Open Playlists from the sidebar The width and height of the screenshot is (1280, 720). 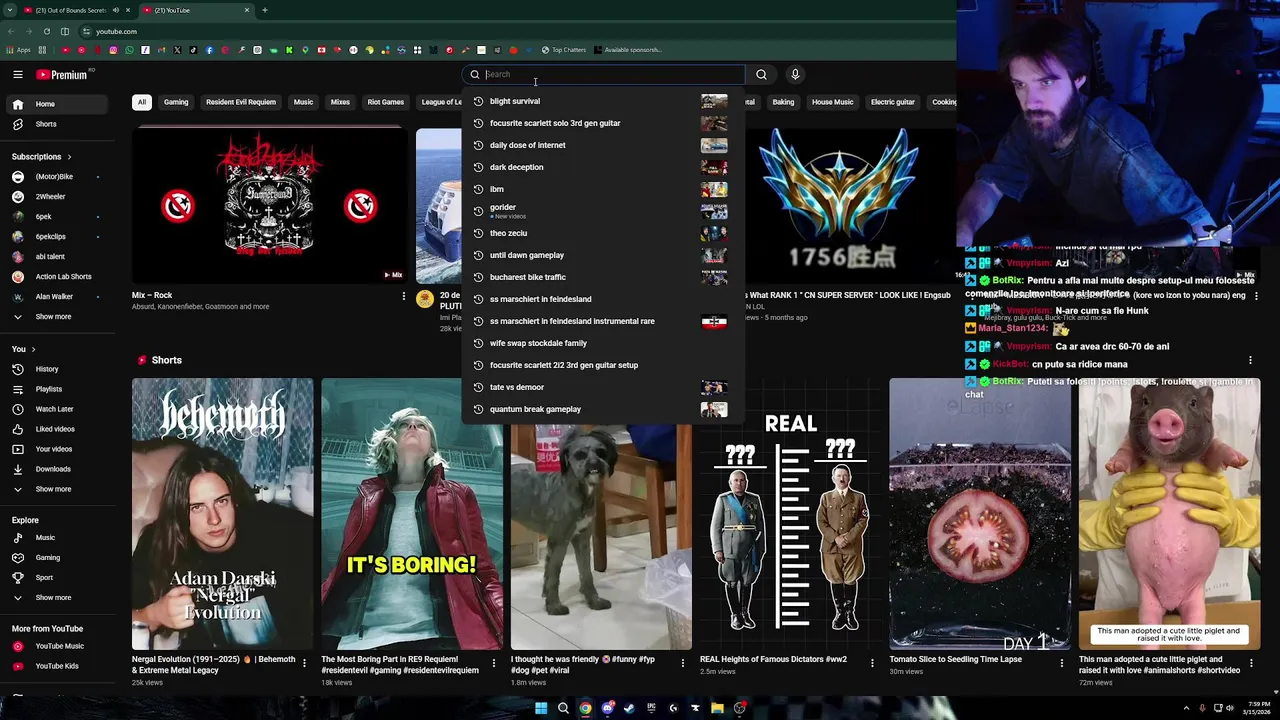point(58,389)
